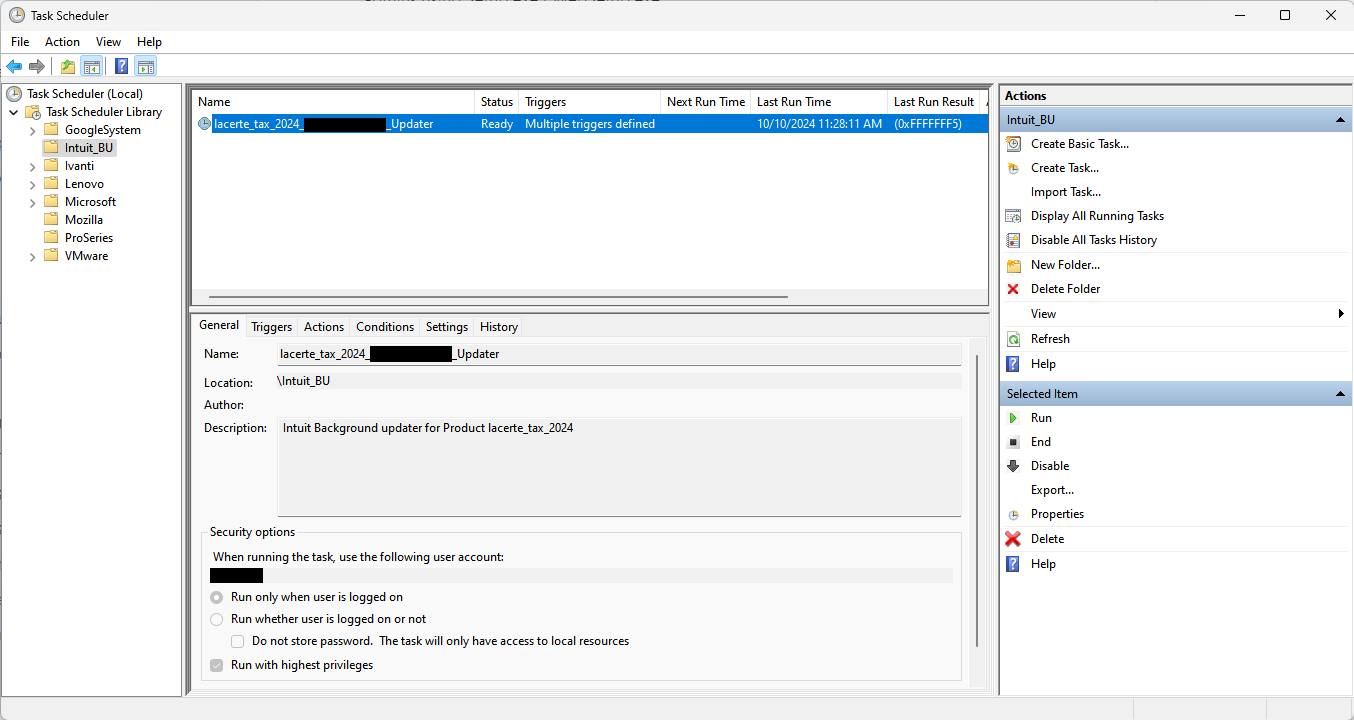Click Import Task... action

[x=1066, y=192]
